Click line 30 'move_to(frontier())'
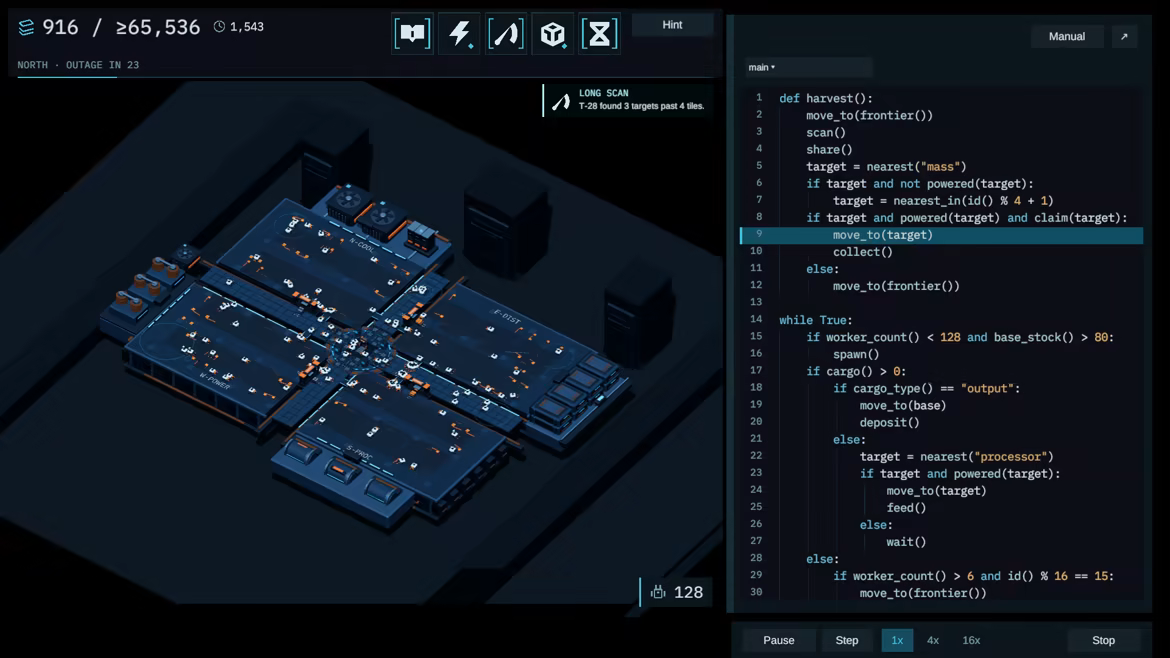Image resolution: width=1170 pixels, height=658 pixels. tap(923, 593)
